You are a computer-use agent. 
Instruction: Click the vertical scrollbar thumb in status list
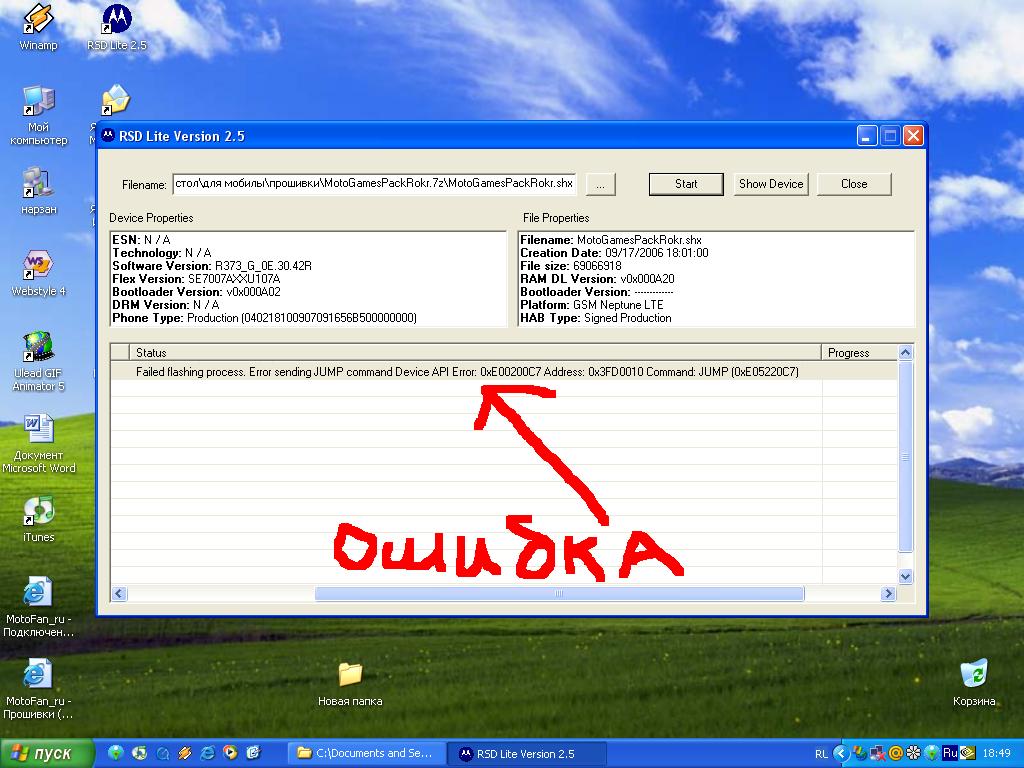click(x=905, y=456)
